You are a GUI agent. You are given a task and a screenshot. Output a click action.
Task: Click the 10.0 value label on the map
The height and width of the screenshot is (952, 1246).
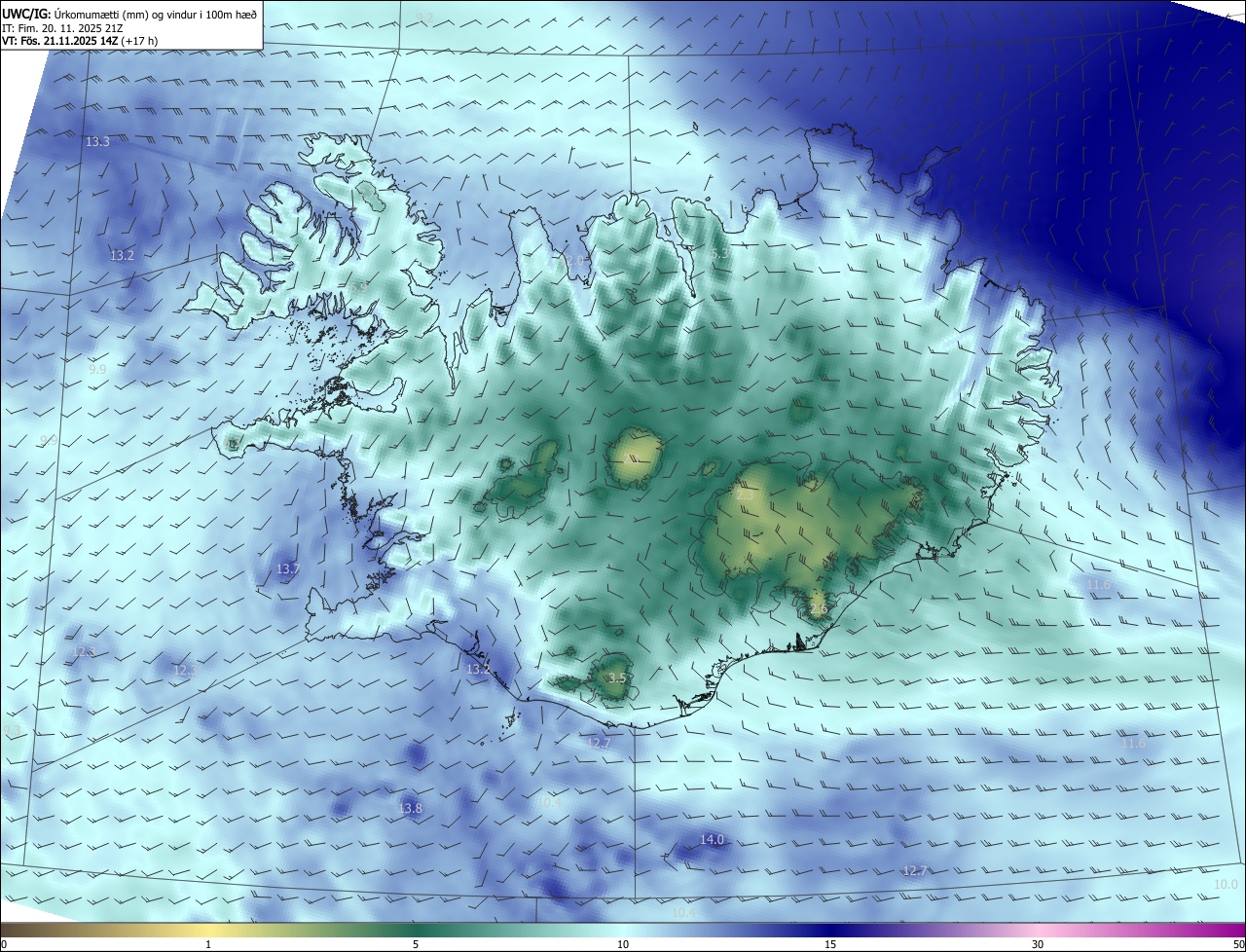pyautogui.click(x=1226, y=884)
